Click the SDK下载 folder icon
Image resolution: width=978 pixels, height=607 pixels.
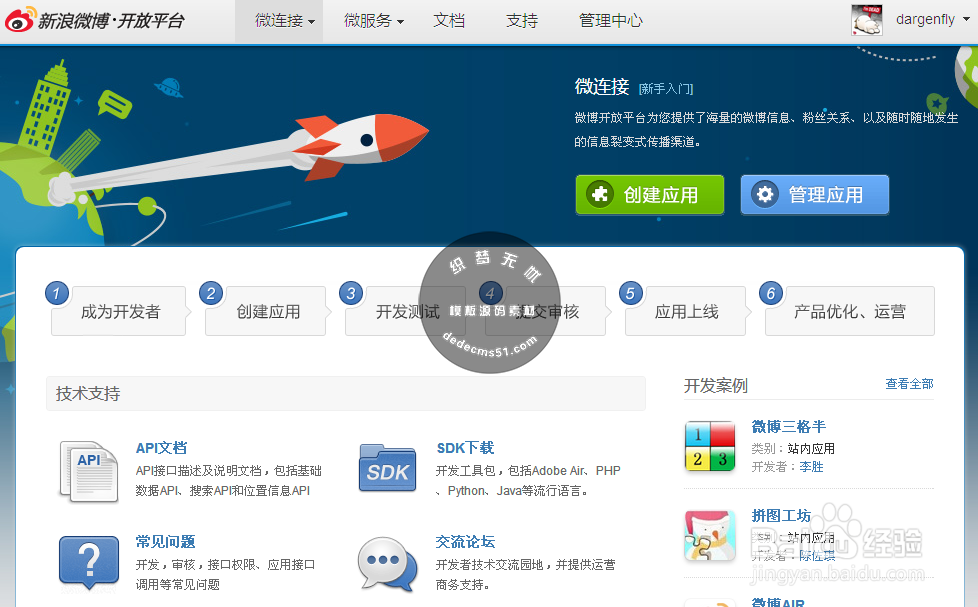(387, 467)
